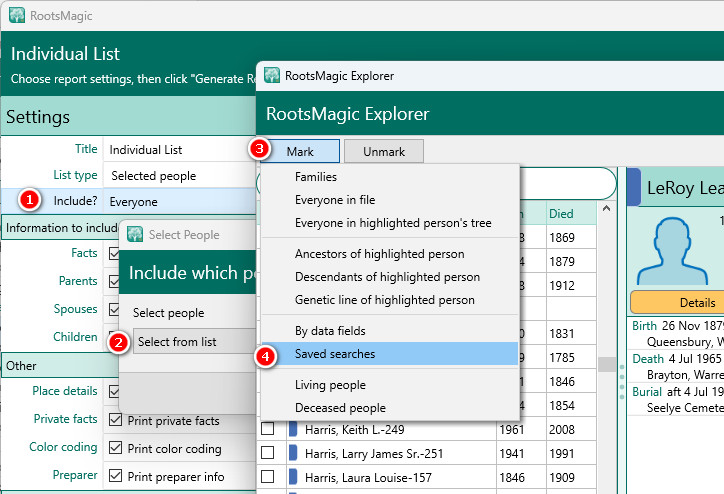Click the Birth fact label
The width and height of the screenshot is (724, 494).
tap(644, 325)
